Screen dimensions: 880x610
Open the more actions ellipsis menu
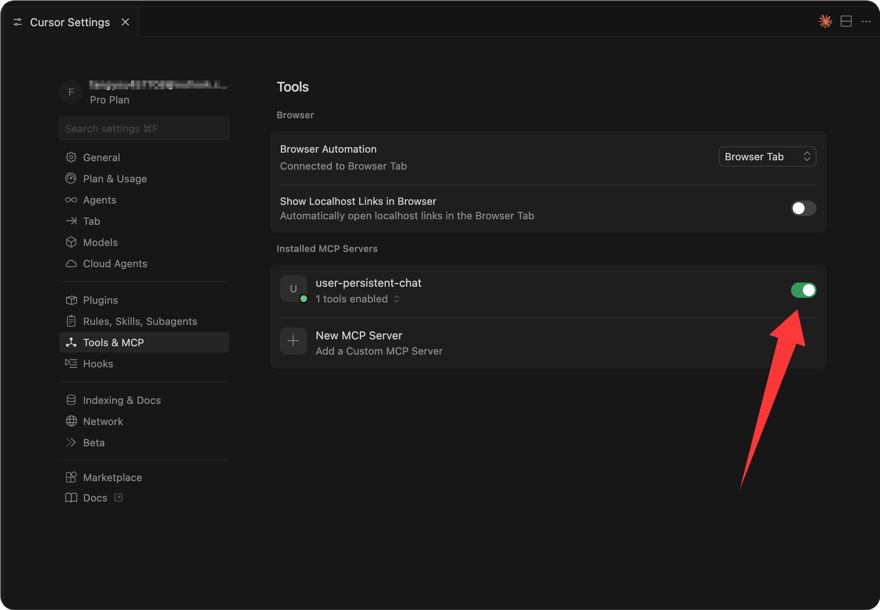pos(866,21)
